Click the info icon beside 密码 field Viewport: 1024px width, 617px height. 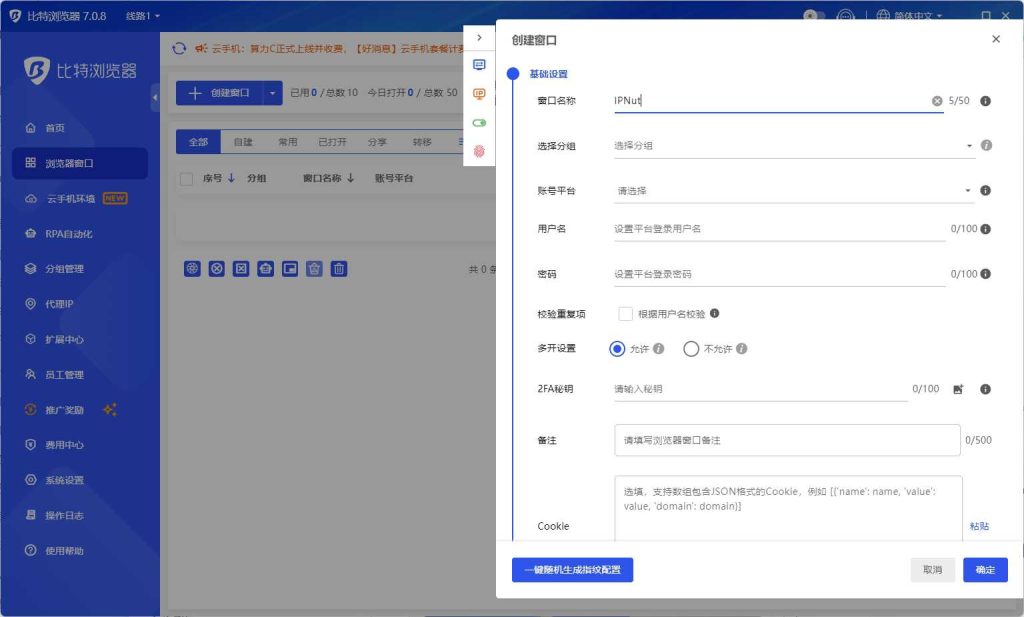(x=985, y=274)
